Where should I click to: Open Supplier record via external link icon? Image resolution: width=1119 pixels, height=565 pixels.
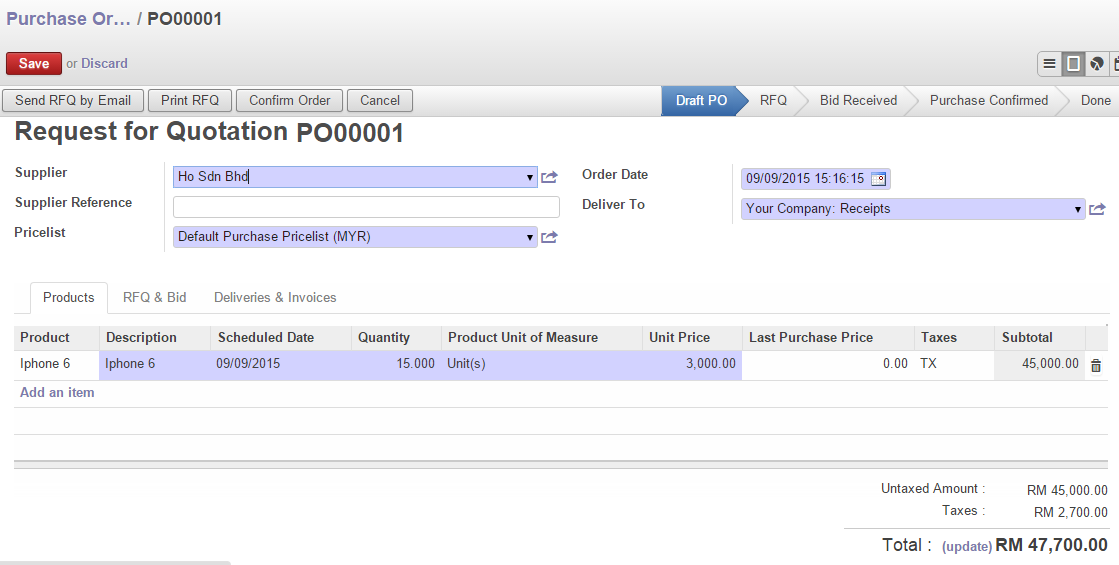[549, 178]
